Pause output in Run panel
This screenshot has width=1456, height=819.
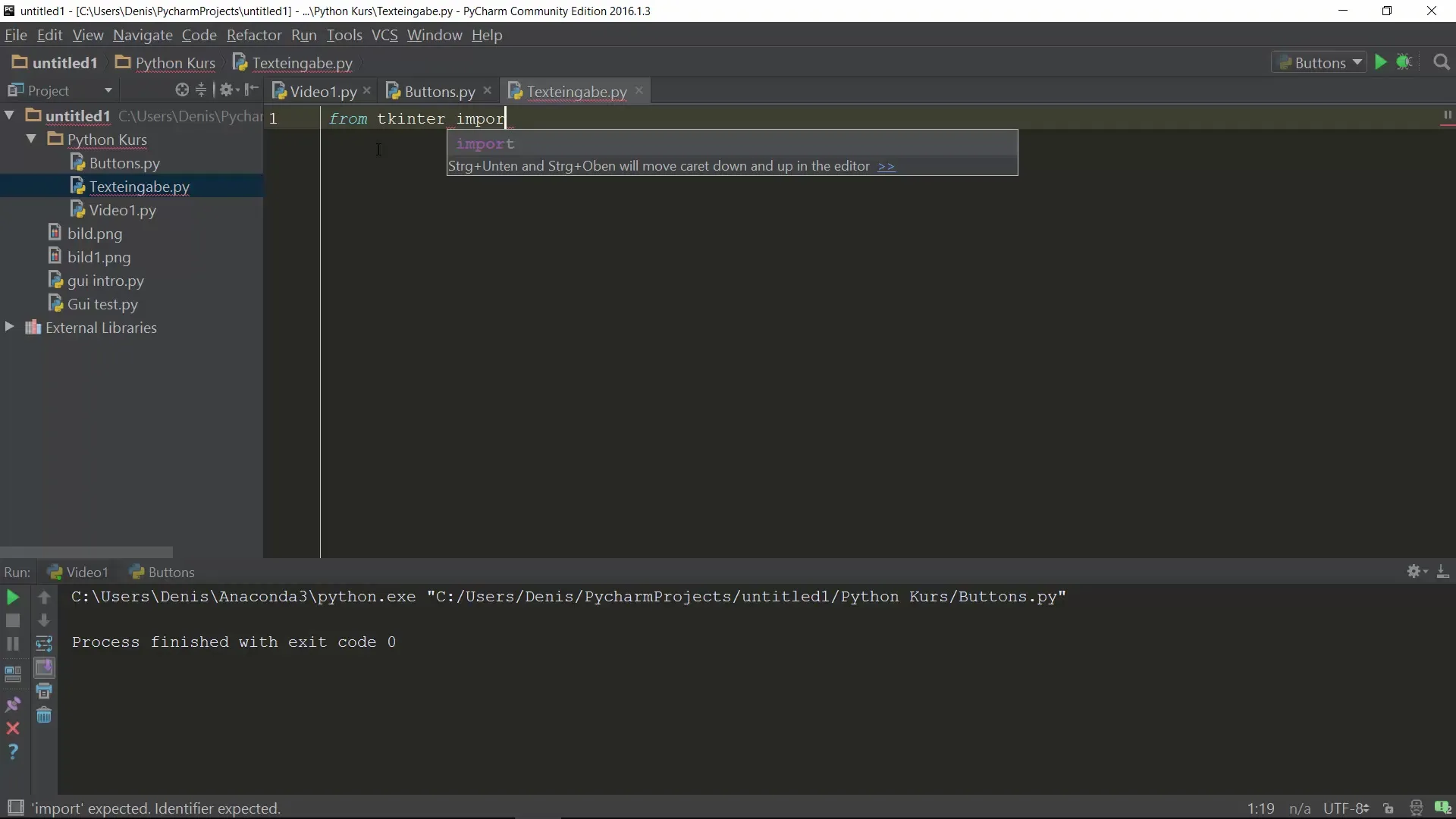click(x=13, y=644)
